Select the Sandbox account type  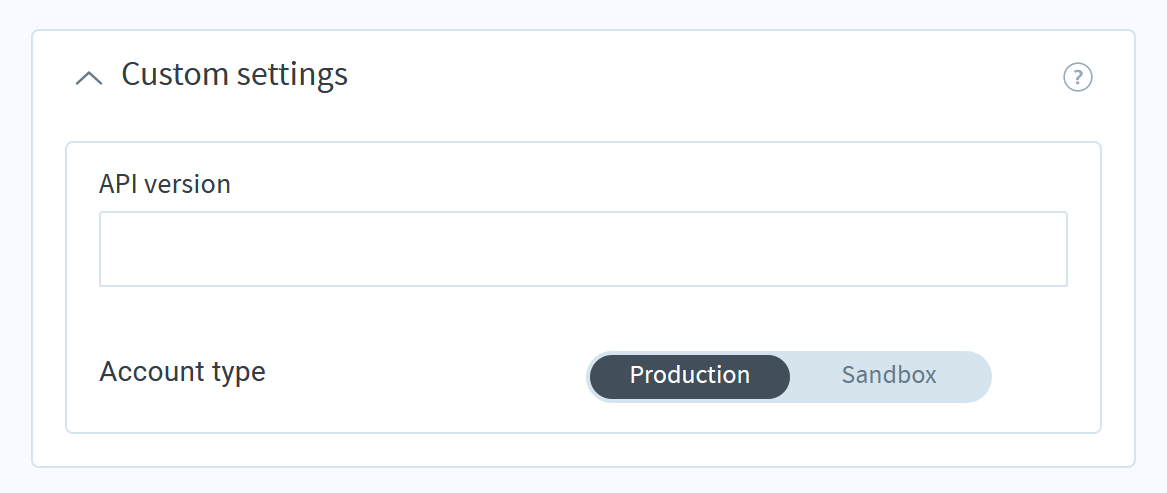coord(889,375)
